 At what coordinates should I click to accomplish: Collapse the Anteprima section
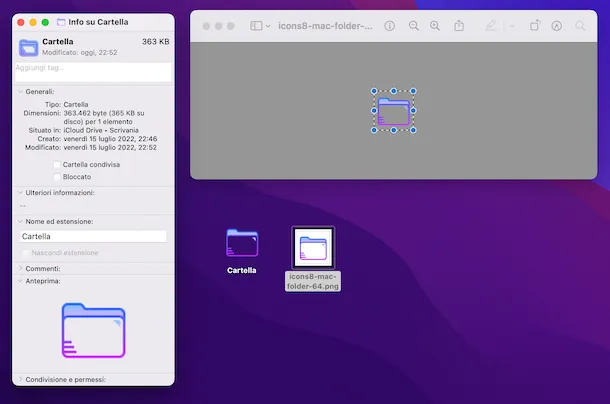point(20,281)
